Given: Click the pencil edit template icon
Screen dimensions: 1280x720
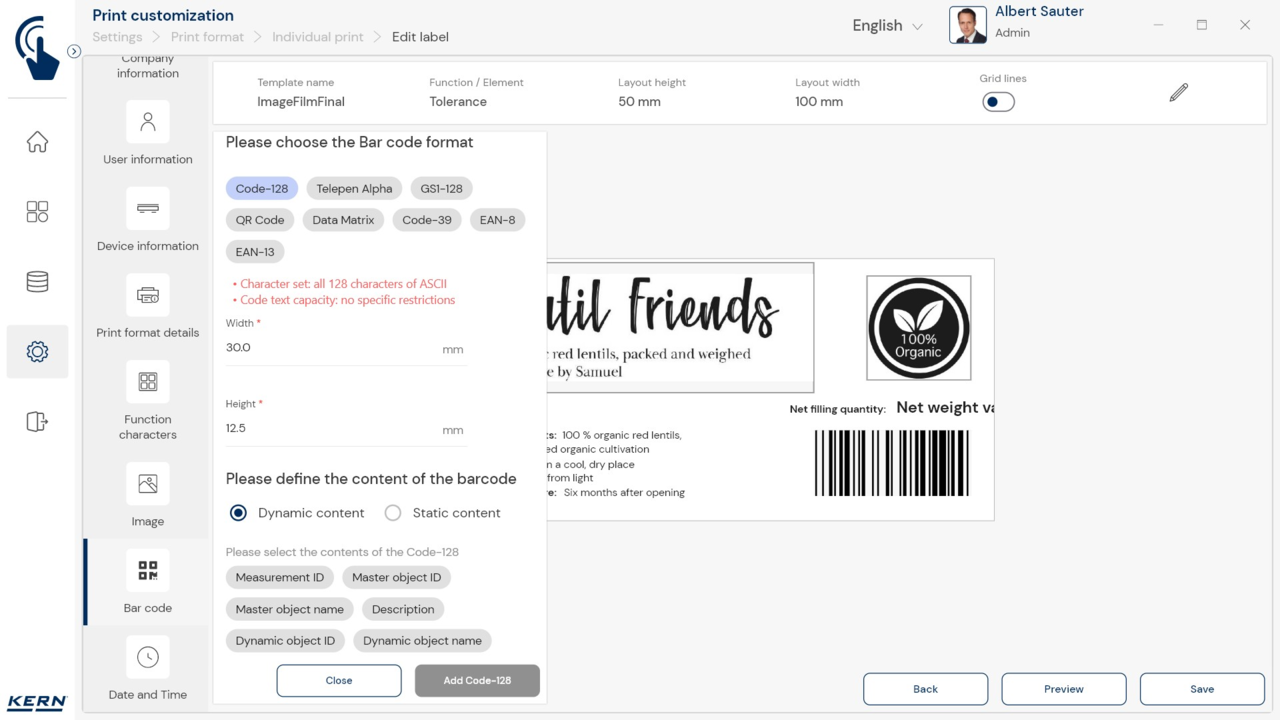Looking at the screenshot, I should pos(1179,93).
